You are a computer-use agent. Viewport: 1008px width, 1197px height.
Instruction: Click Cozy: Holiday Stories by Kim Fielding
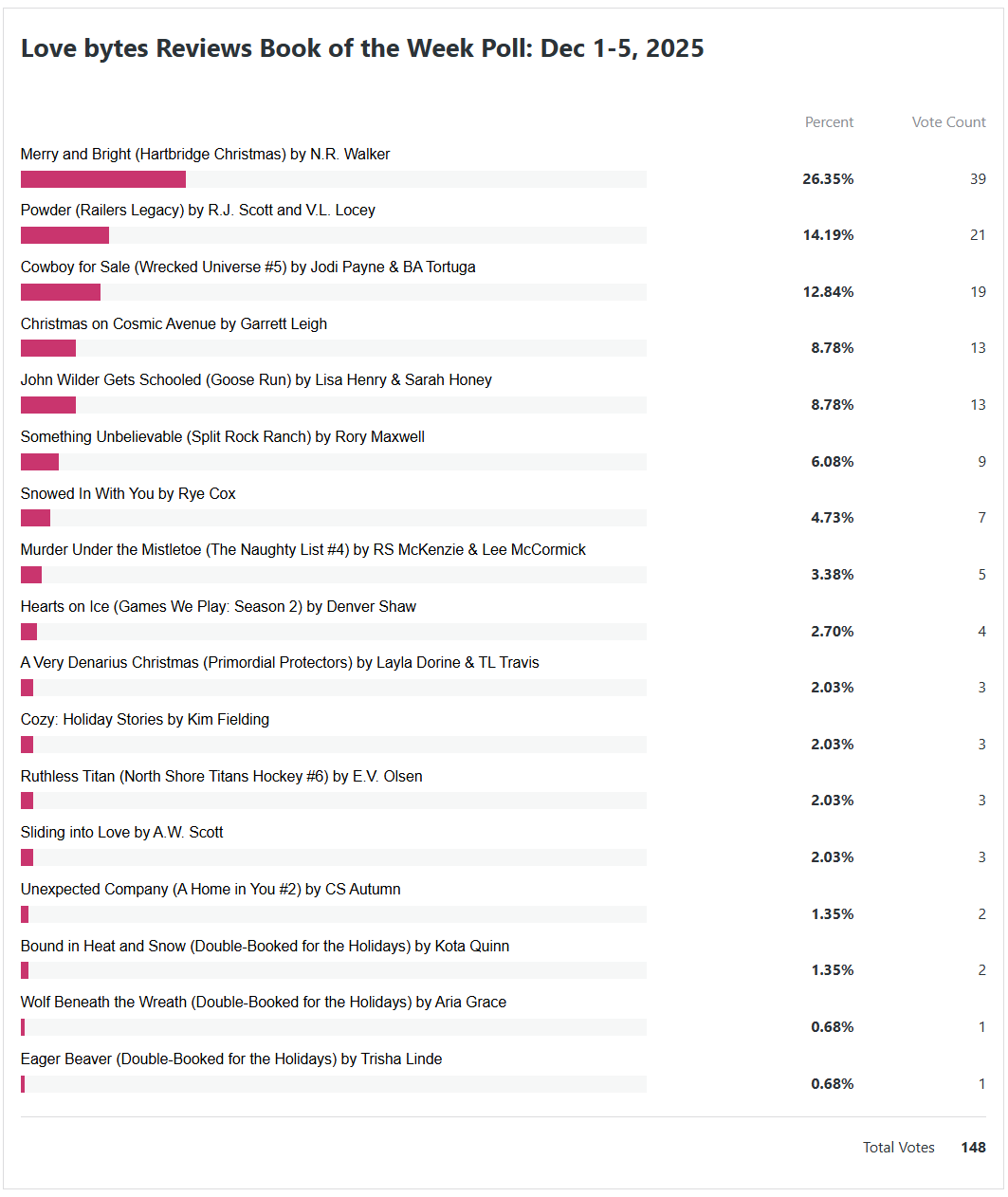tap(145, 719)
